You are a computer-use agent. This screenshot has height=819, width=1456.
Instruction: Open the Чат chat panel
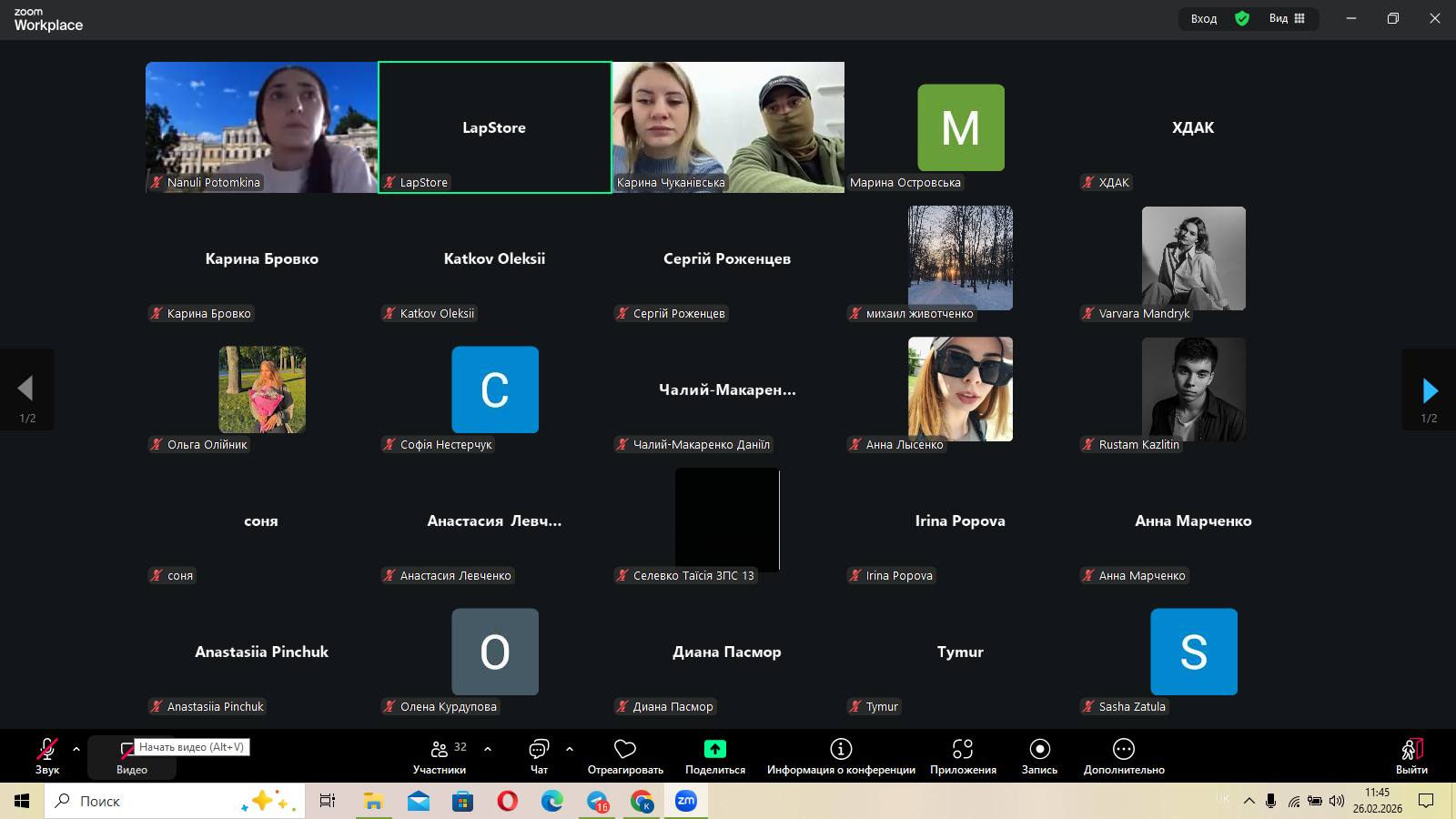[539, 755]
